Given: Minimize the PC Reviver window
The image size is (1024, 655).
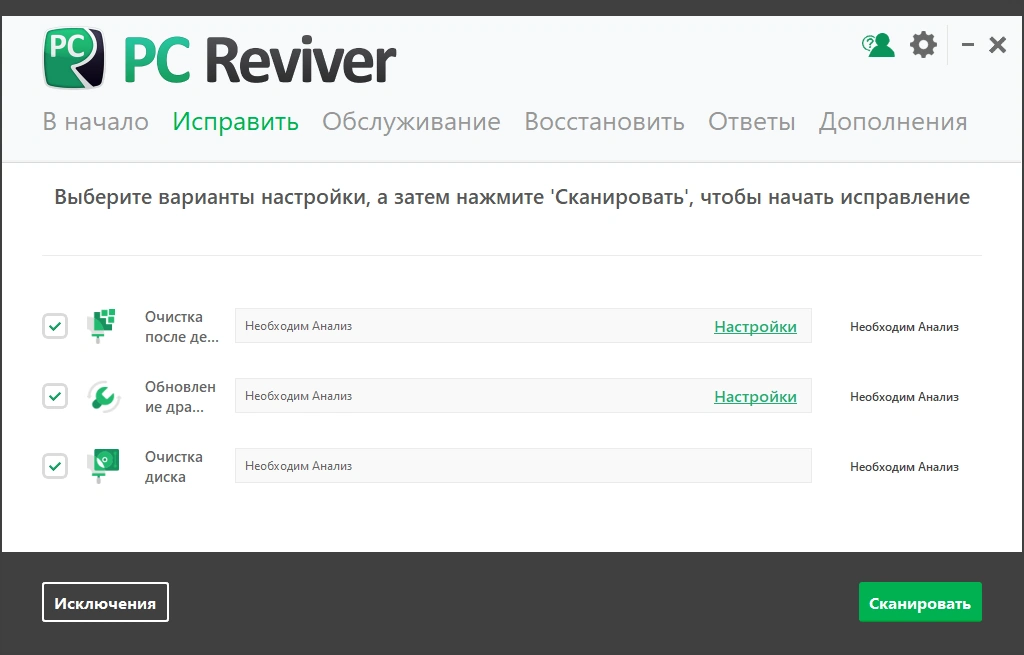Looking at the screenshot, I should pyautogui.click(x=968, y=44).
